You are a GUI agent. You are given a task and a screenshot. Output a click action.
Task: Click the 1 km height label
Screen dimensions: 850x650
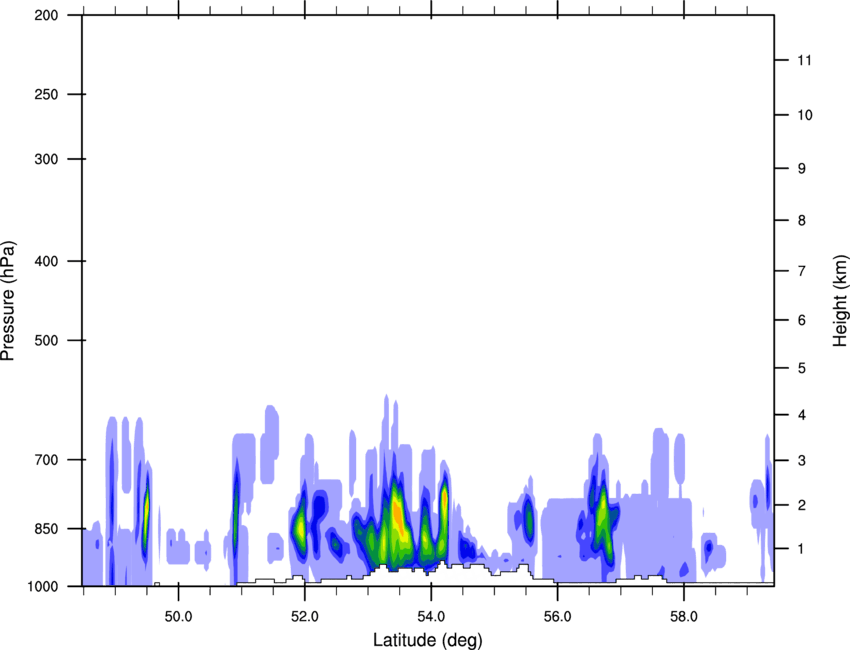coord(802,549)
